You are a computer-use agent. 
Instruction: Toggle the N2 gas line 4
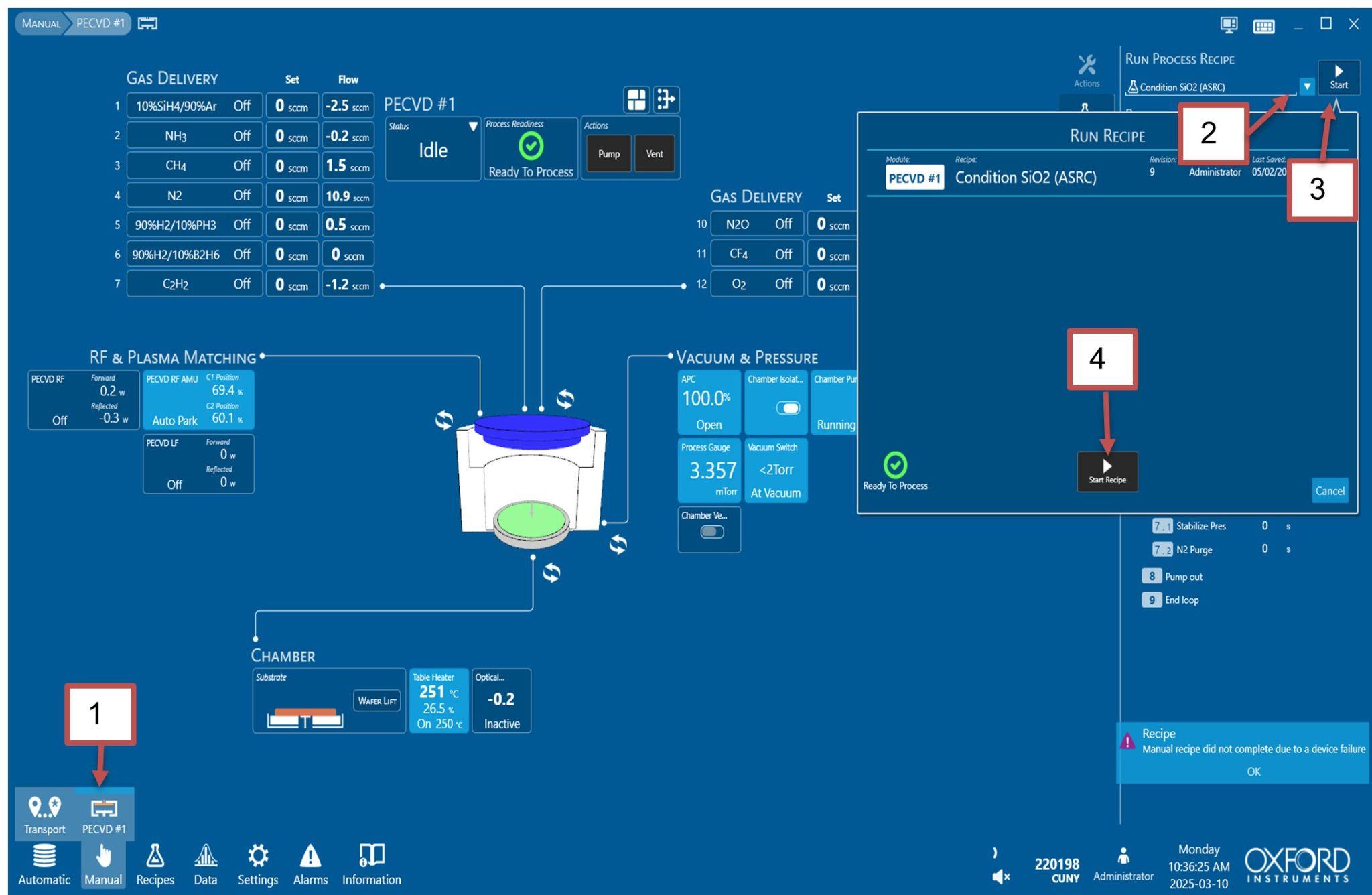pyautogui.click(x=194, y=196)
